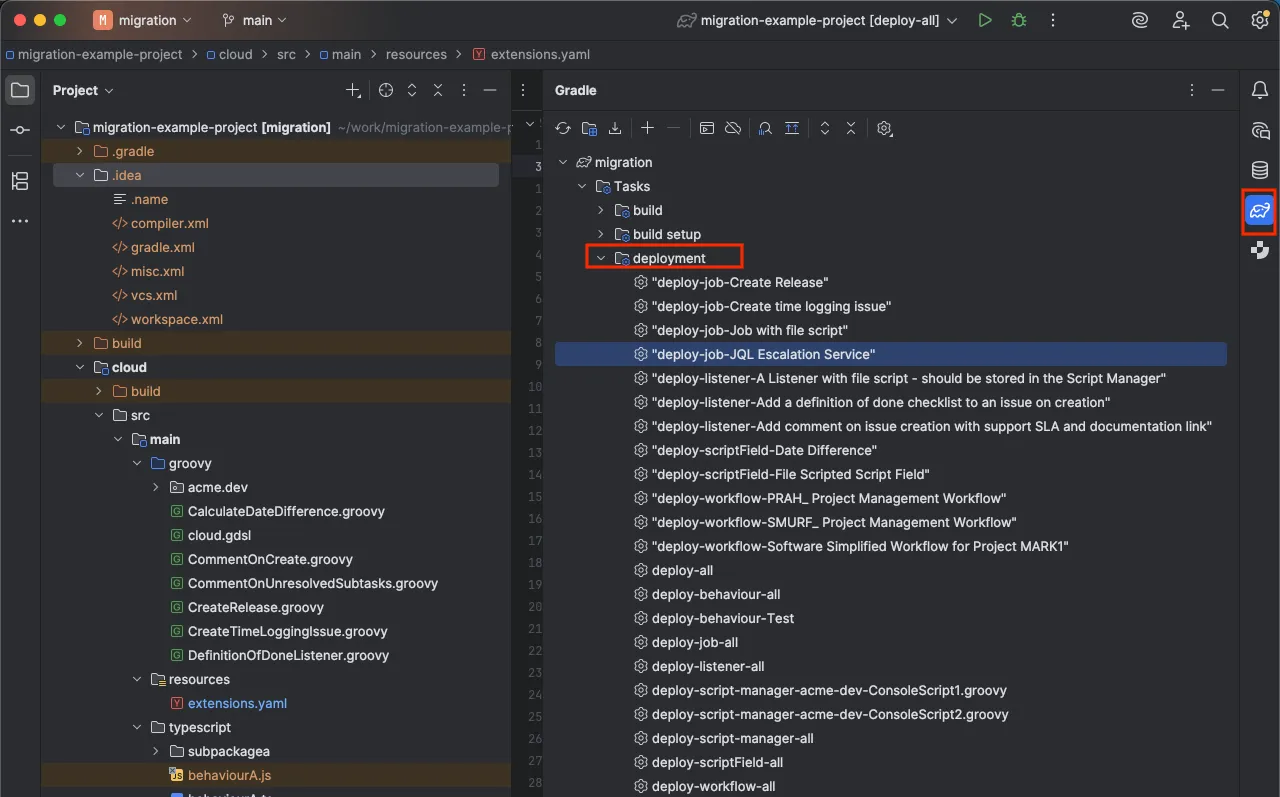The height and width of the screenshot is (797, 1280).
Task: Open Search Everywhere magnifier
Action: click(x=1220, y=20)
